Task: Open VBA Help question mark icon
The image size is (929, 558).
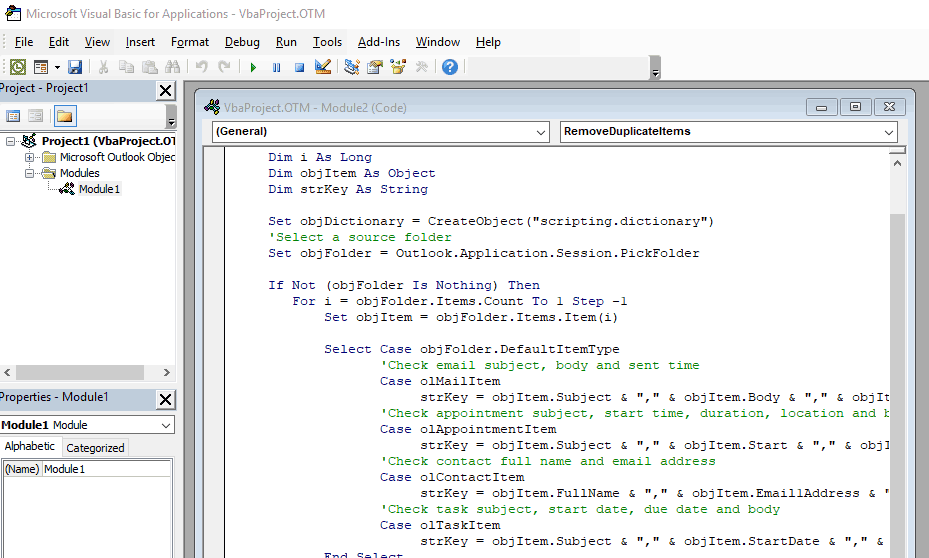Action: pyautogui.click(x=450, y=67)
